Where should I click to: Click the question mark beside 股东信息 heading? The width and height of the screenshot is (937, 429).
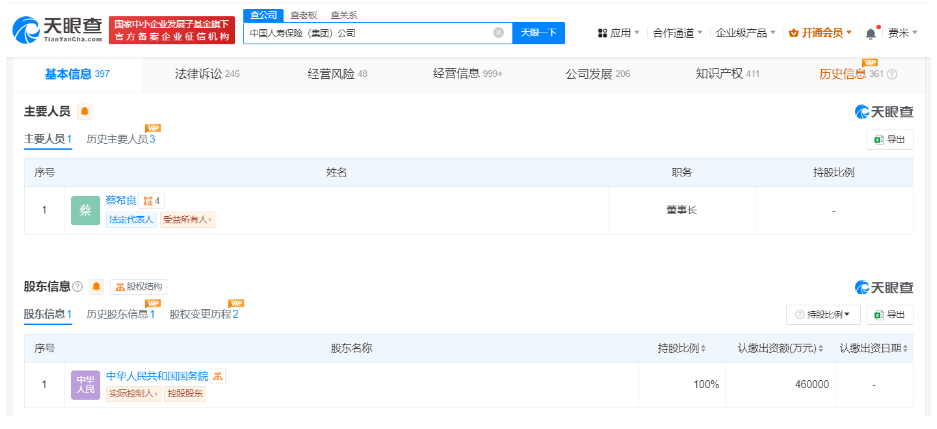pos(78,287)
